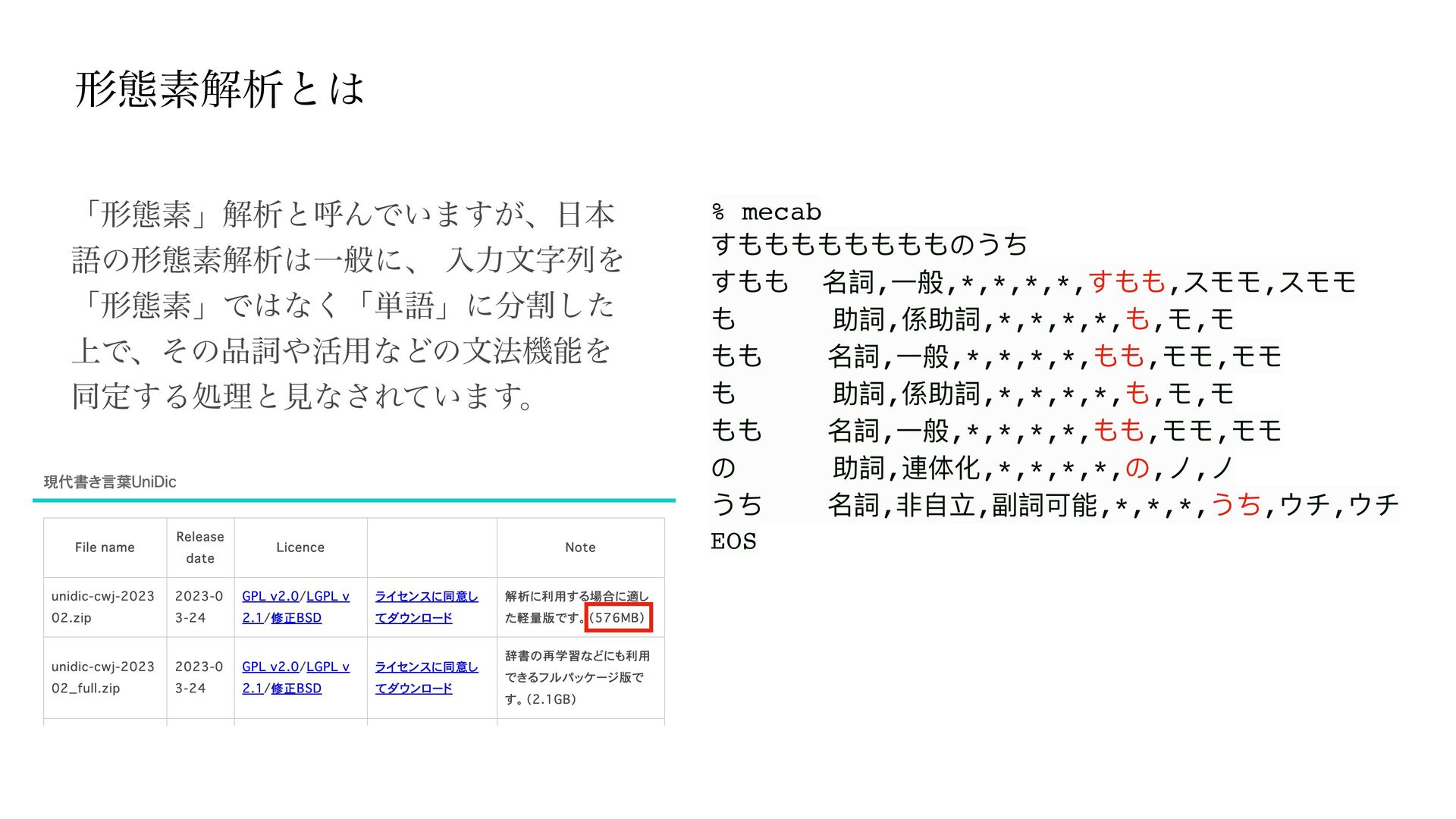Click the second row's GPL v2.0 link
The height and width of the screenshot is (819, 1456).
(270, 667)
